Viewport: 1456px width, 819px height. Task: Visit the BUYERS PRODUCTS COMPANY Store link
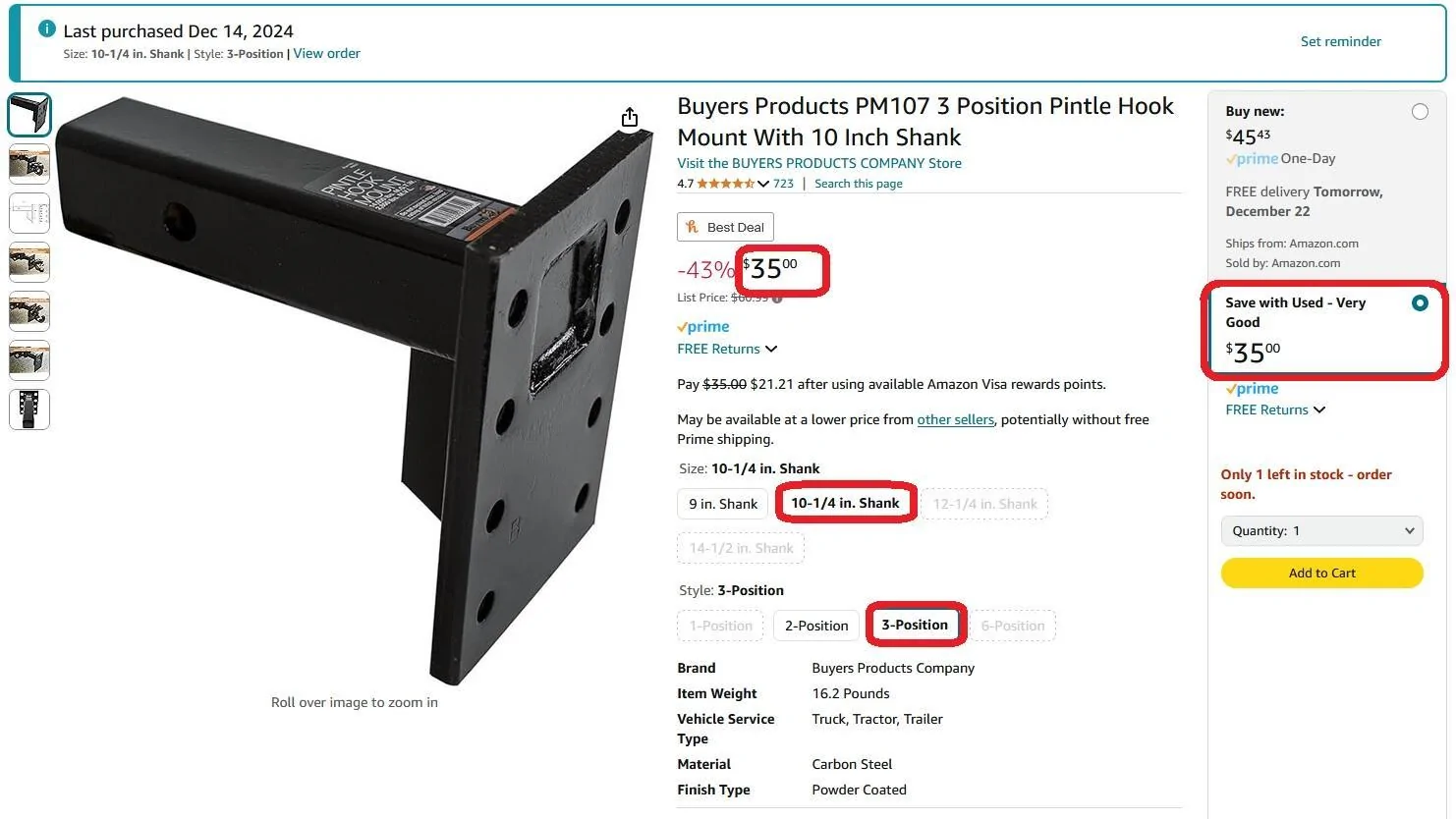(x=819, y=163)
